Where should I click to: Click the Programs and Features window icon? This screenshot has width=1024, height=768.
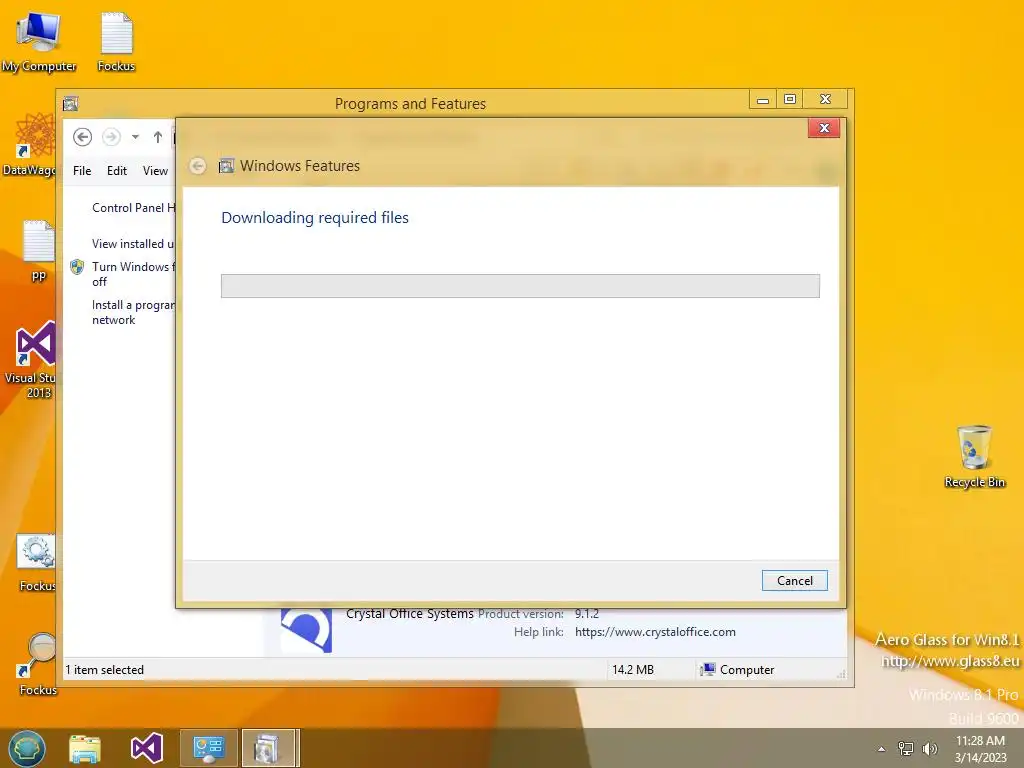[x=71, y=104]
